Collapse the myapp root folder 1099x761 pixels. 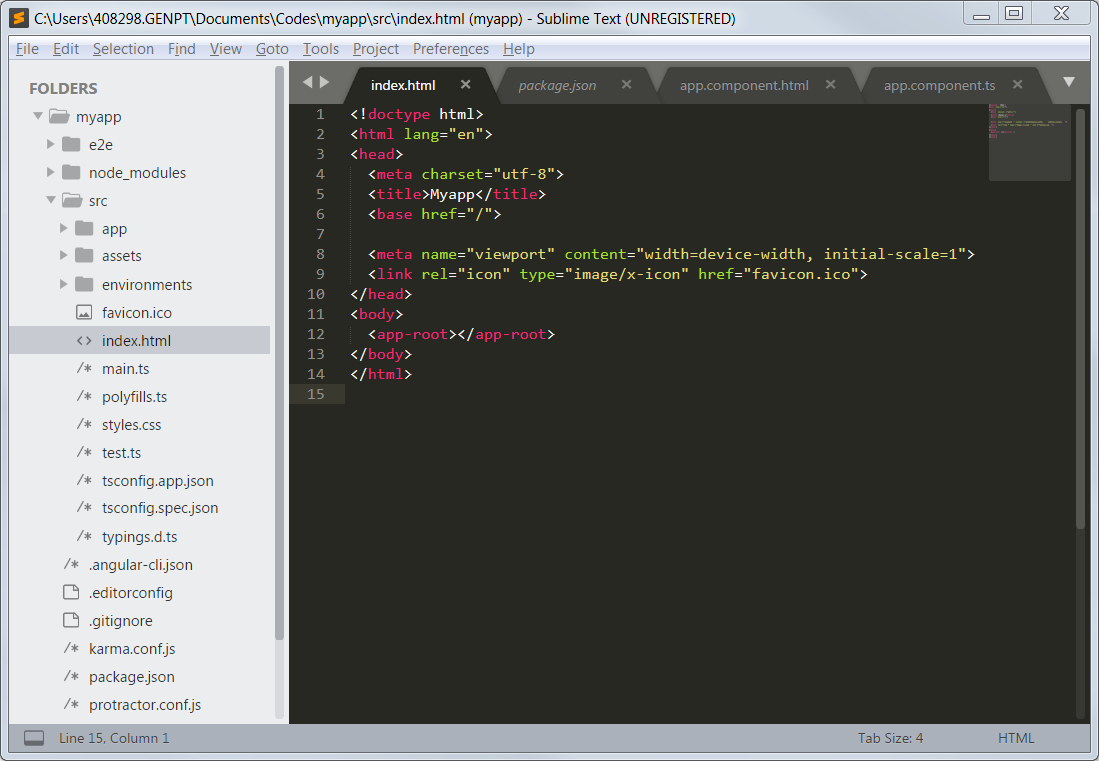click(x=38, y=116)
